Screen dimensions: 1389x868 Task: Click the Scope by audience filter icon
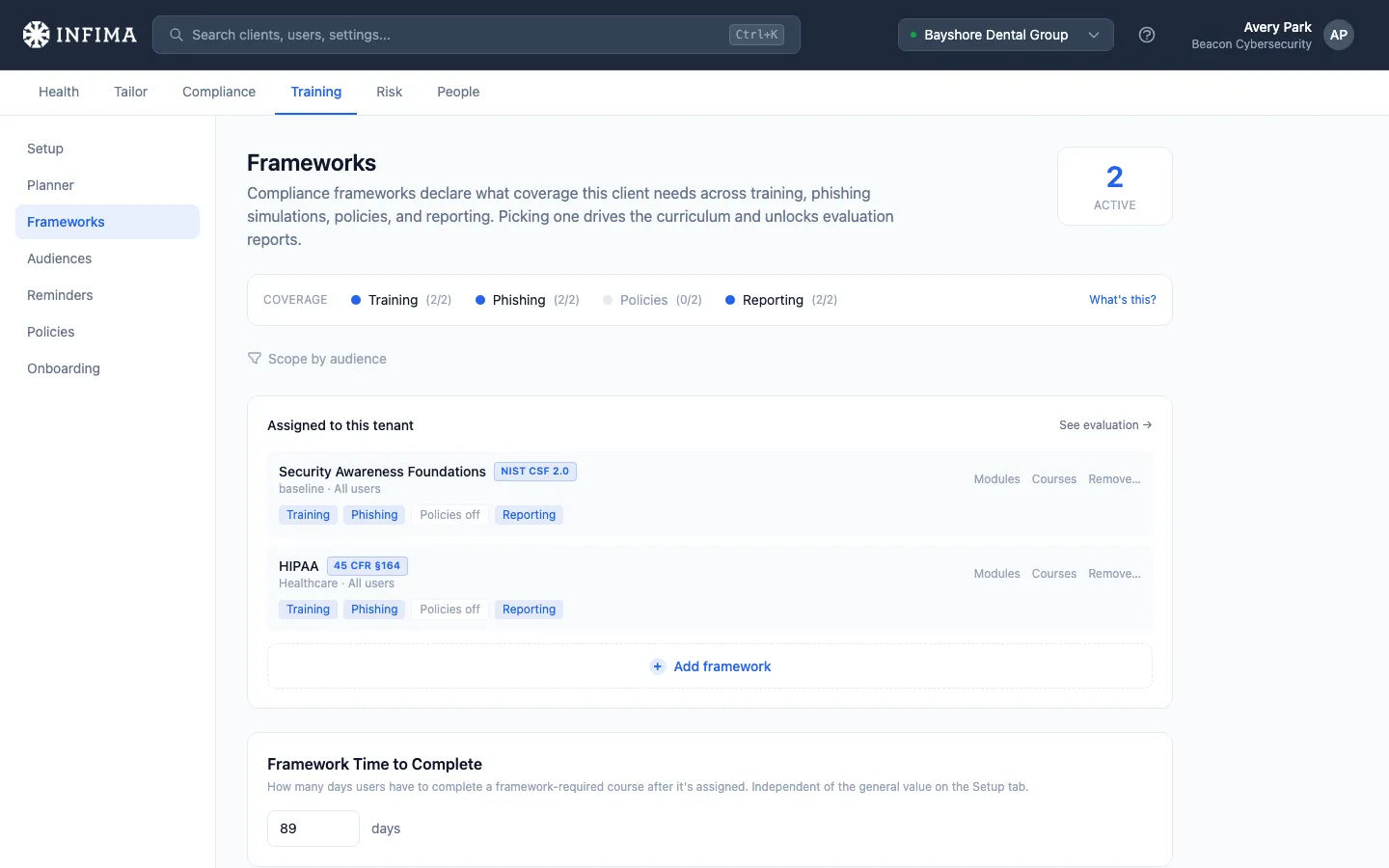(x=255, y=359)
